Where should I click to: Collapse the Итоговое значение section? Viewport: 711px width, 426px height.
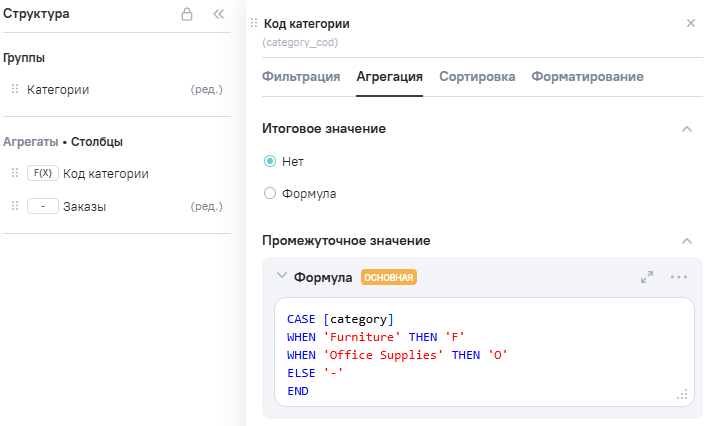coord(686,129)
